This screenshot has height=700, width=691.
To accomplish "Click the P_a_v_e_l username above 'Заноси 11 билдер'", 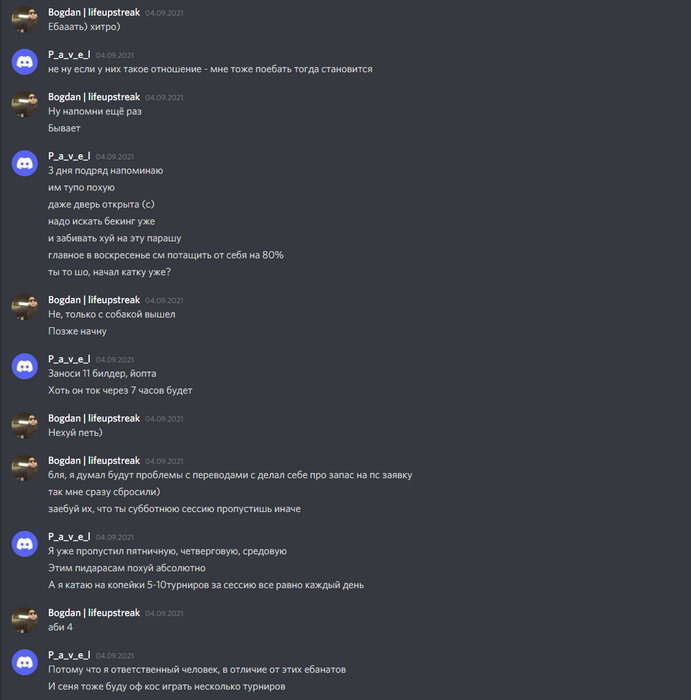I will coord(69,359).
